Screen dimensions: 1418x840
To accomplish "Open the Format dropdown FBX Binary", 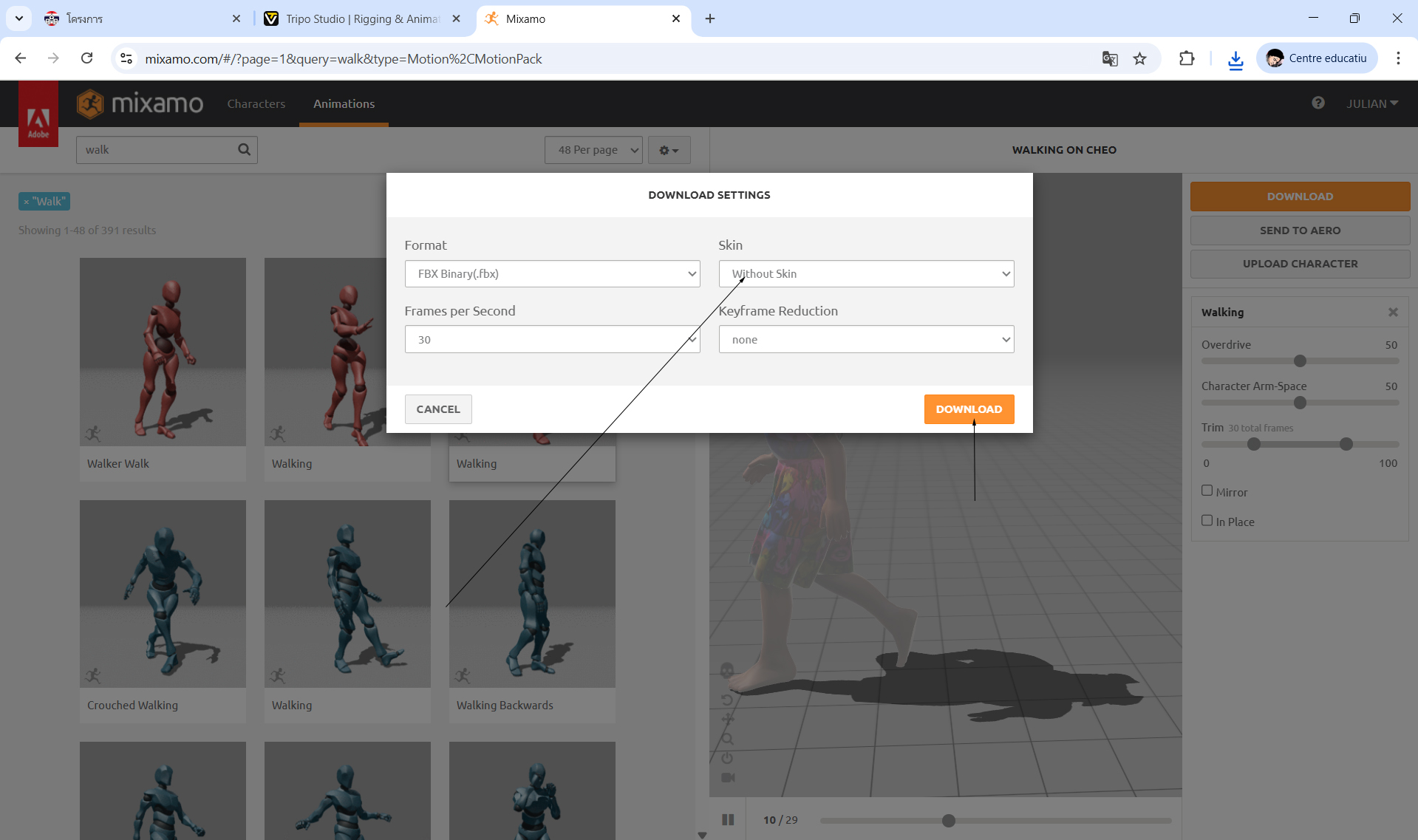I will pyautogui.click(x=552, y=274).
